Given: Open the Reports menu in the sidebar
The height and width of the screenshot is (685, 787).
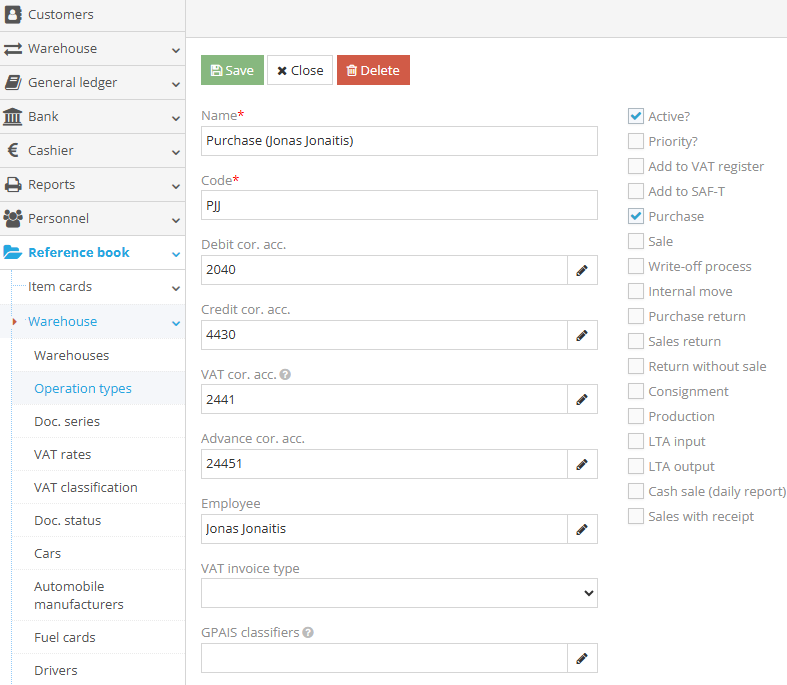Looking at the screenshot, I should [x=92, y=185].
